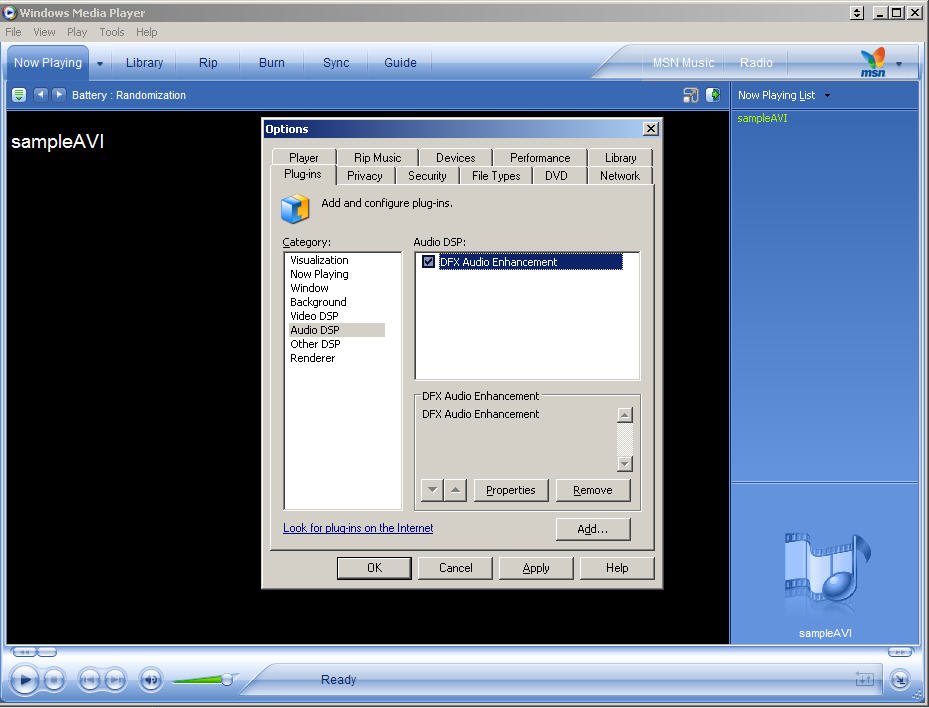
Task: Click the fast forward button at far right
Action: click(x=900, y=652)
